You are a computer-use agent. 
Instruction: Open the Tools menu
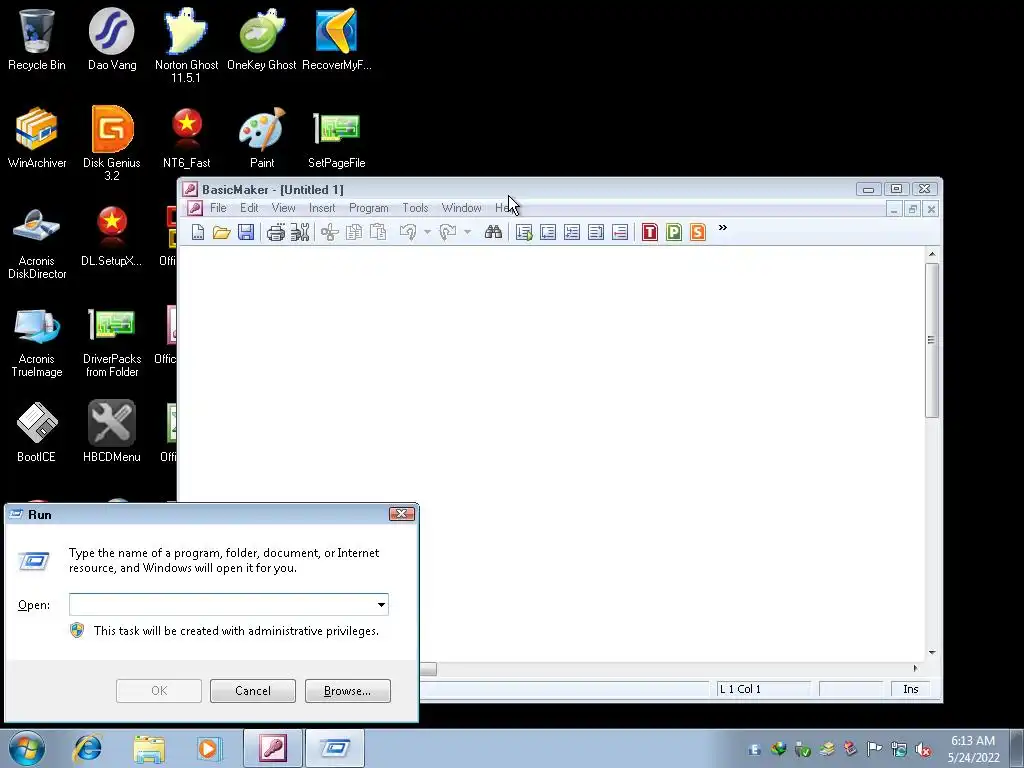(415, 208)
